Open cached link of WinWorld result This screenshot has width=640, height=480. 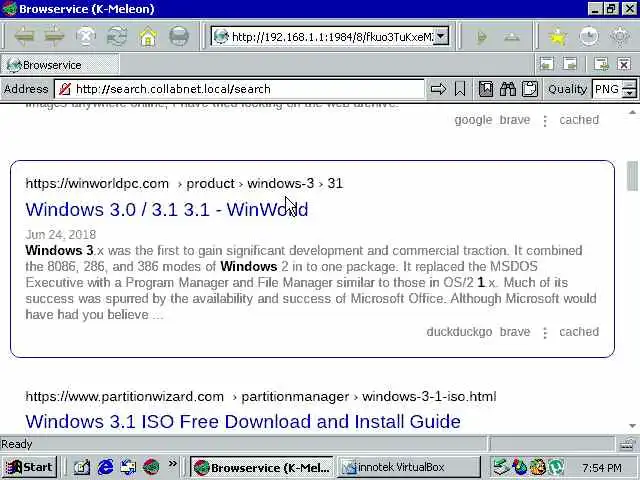click(x=579, y=331)
